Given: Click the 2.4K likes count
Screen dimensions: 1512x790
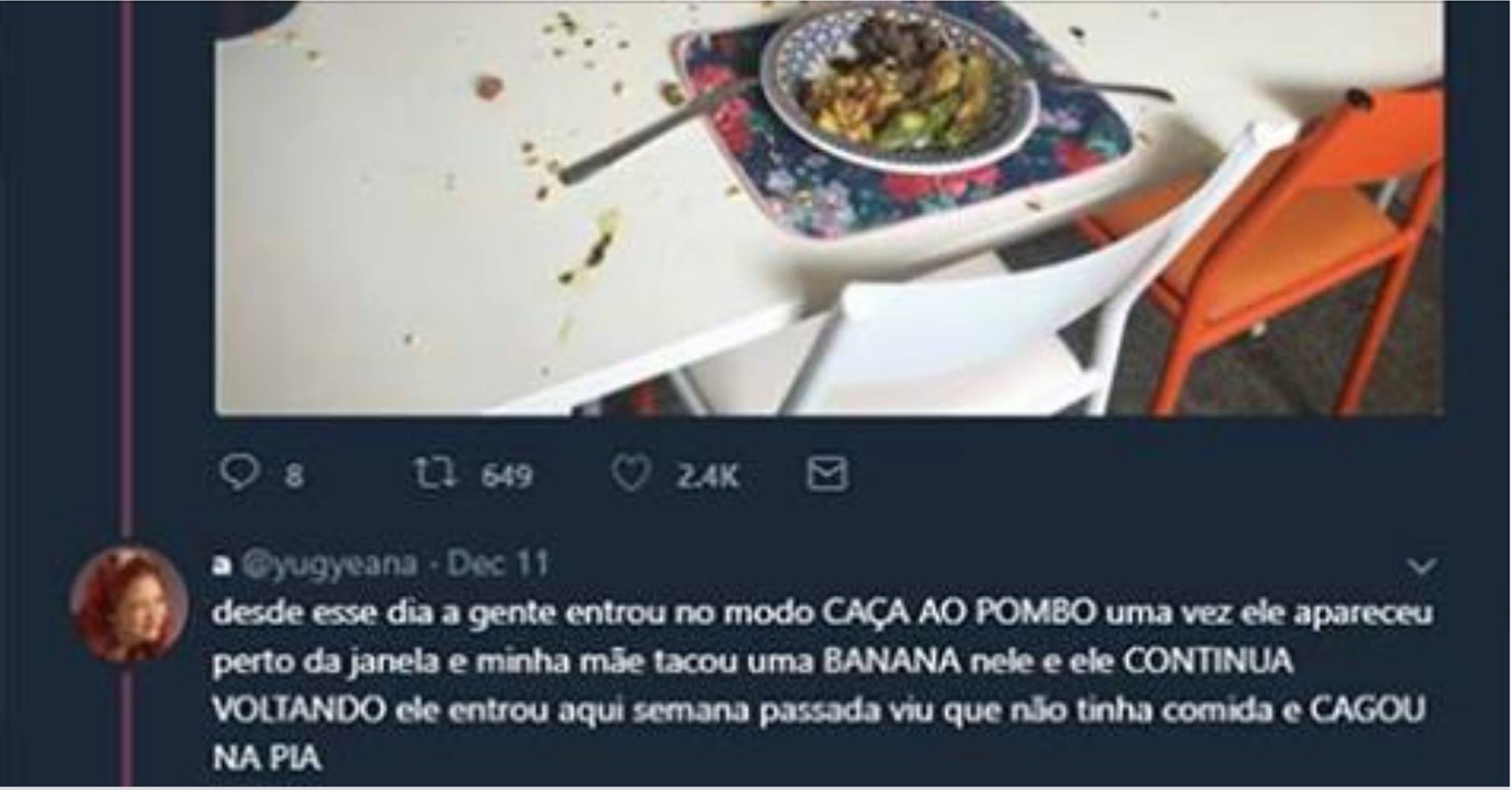Looking at the screenshot, I should click(x=707, y=475).
